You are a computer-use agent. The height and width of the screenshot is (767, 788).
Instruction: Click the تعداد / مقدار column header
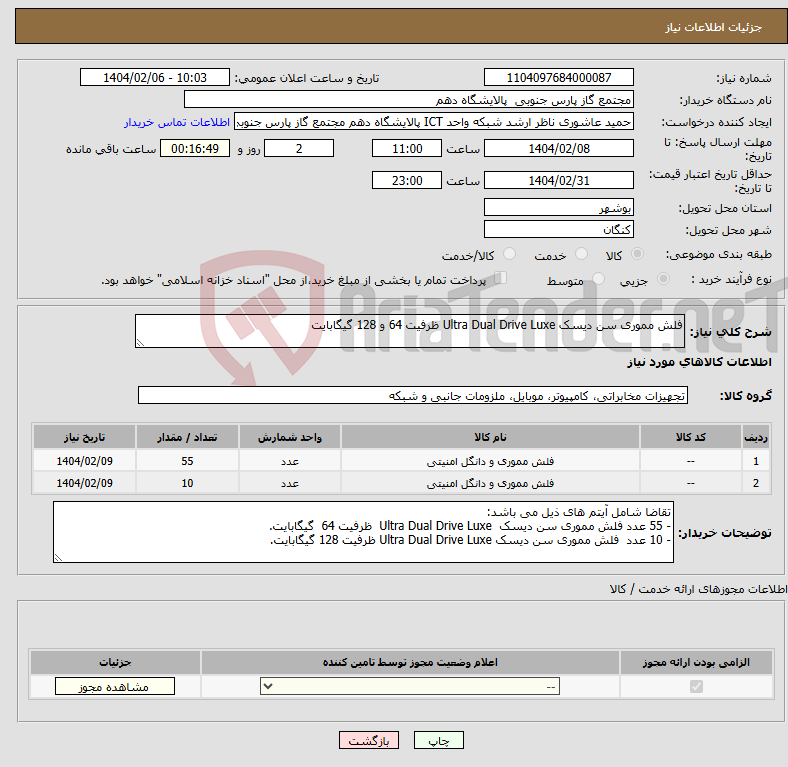[187, 437]
